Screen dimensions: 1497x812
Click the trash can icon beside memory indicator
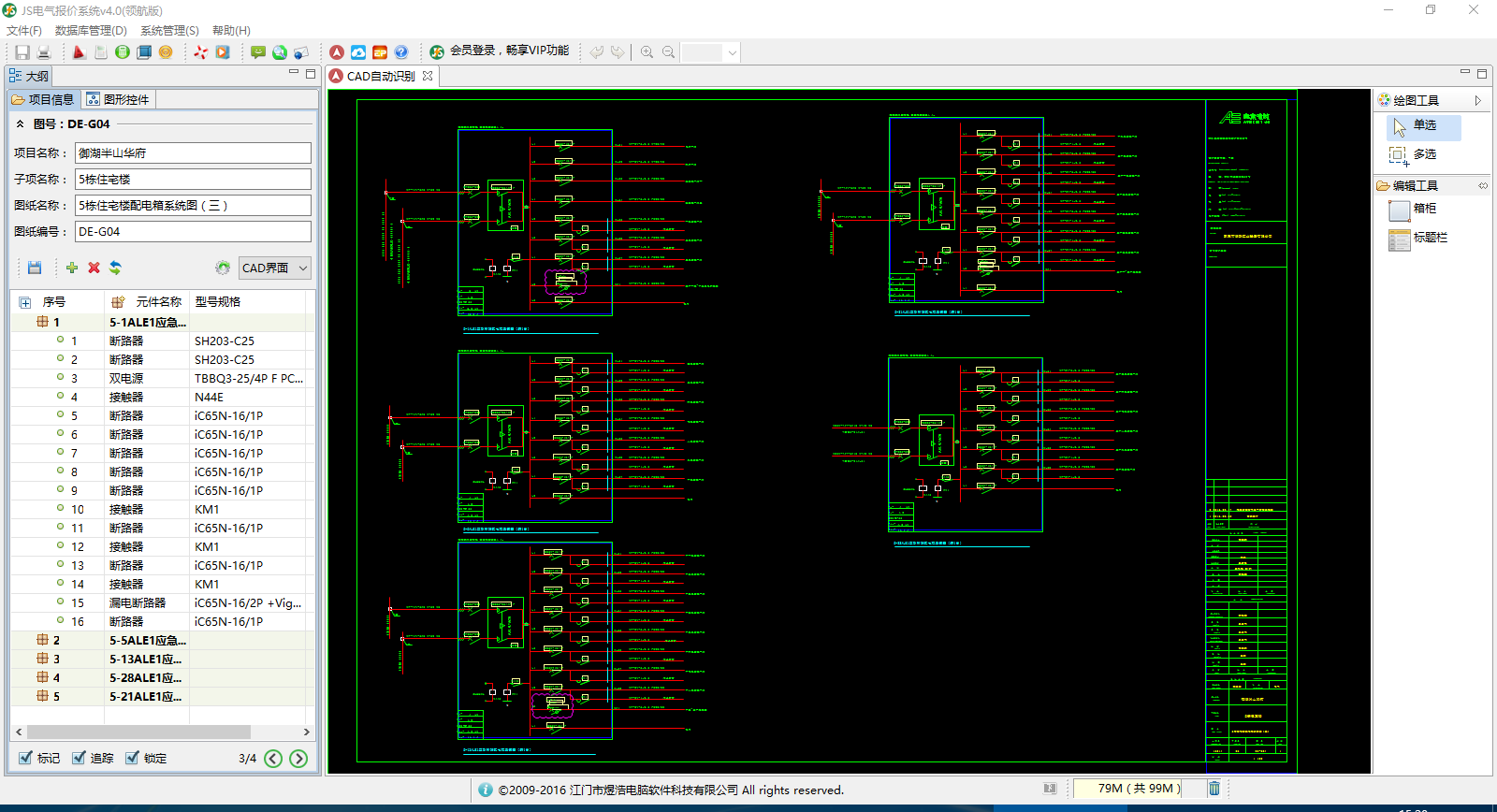click(1214, 789)
